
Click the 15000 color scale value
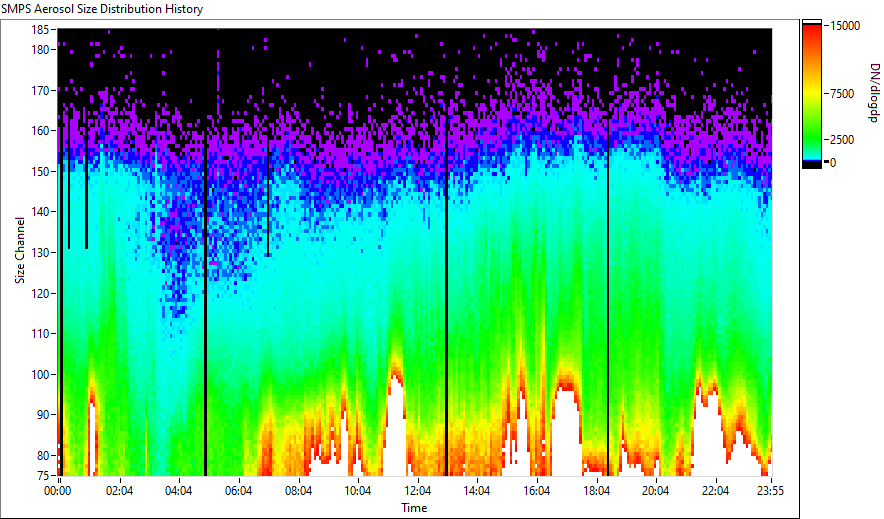click(x=845, y=26)
